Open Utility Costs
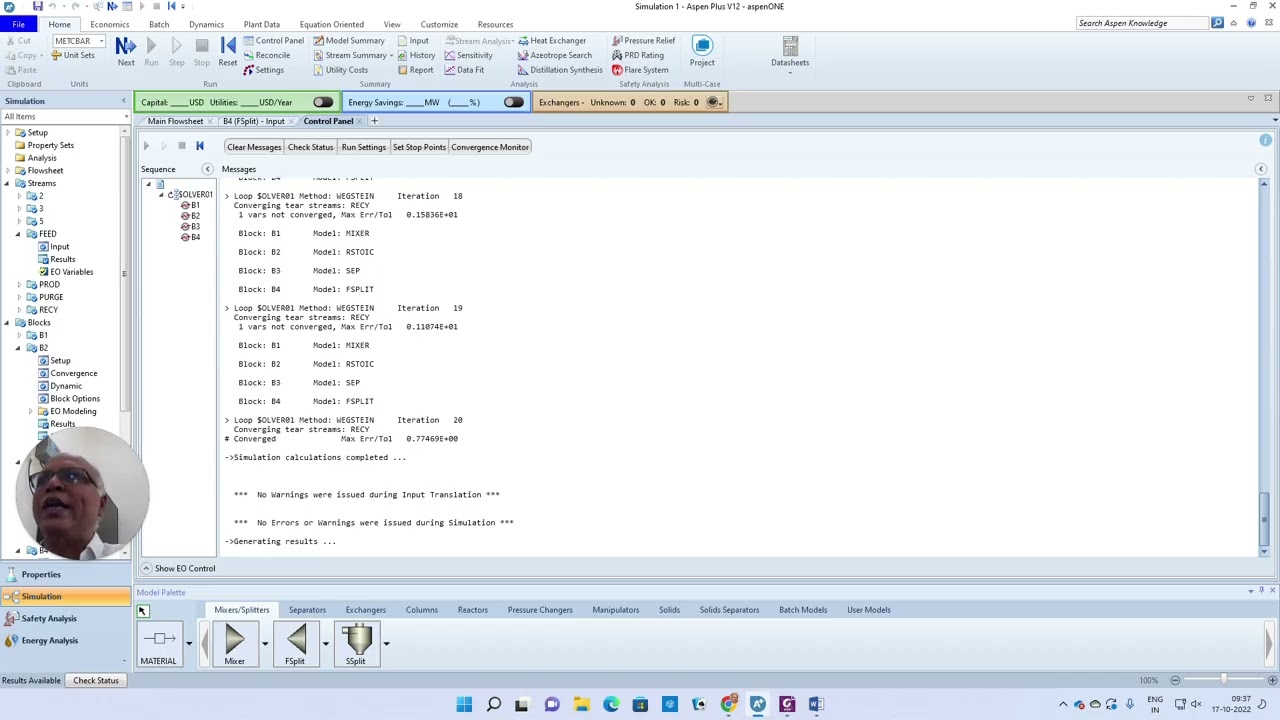 click(x=340, y=70)
